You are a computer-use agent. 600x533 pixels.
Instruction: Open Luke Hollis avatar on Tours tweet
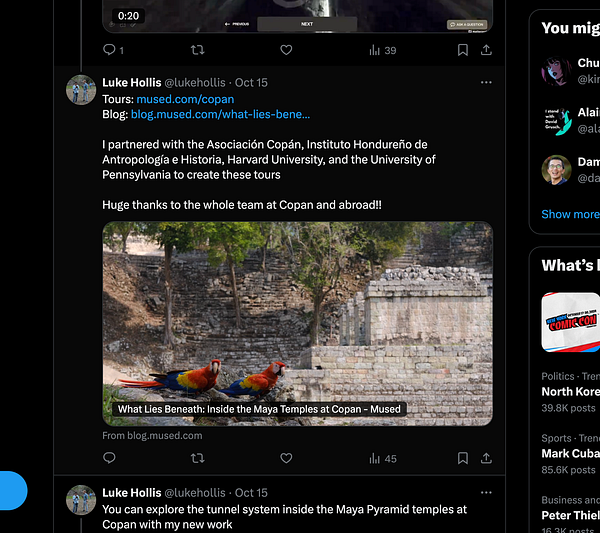pyautogui.click(x=81, y=90)
